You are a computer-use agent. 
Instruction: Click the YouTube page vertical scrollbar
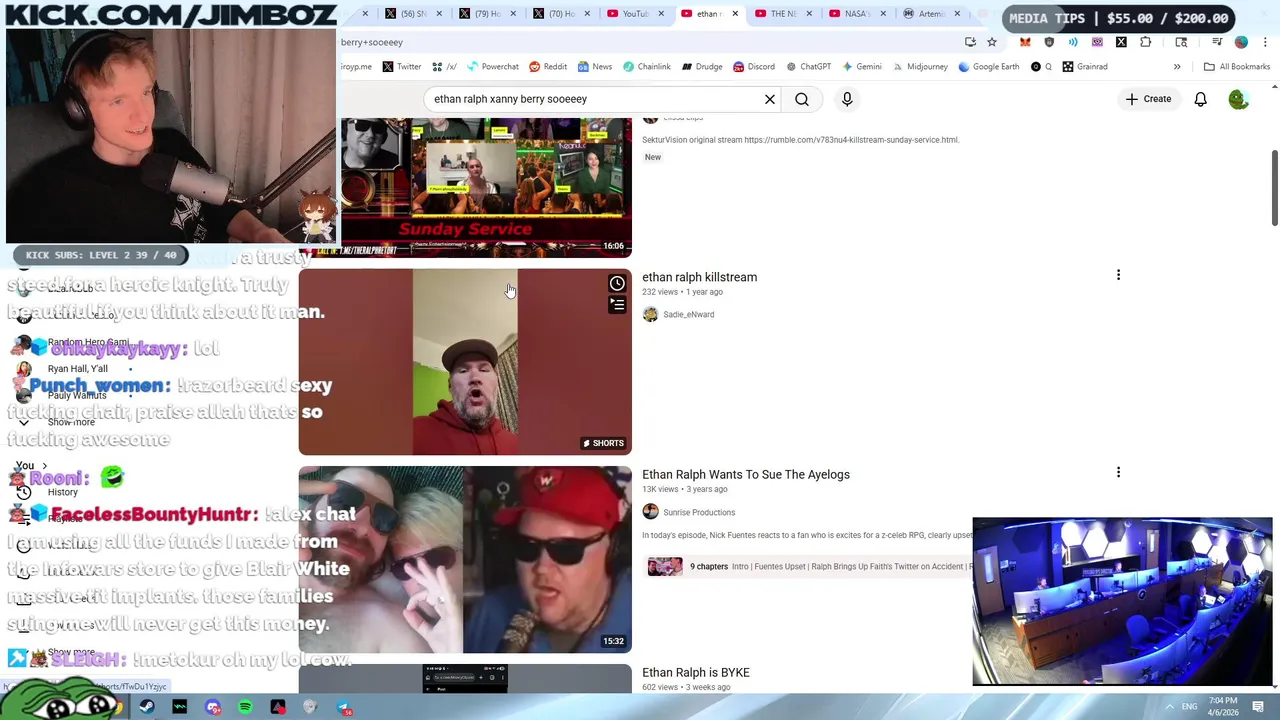(1274, 188)
